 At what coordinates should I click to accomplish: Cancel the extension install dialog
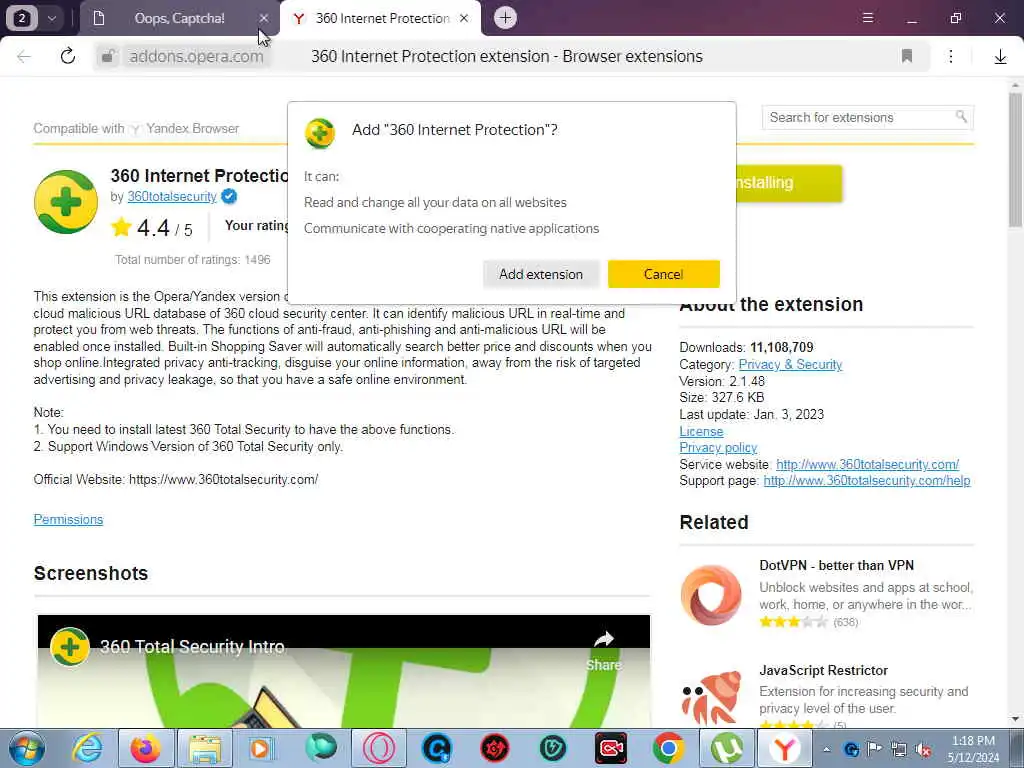[x=664, y=274]
